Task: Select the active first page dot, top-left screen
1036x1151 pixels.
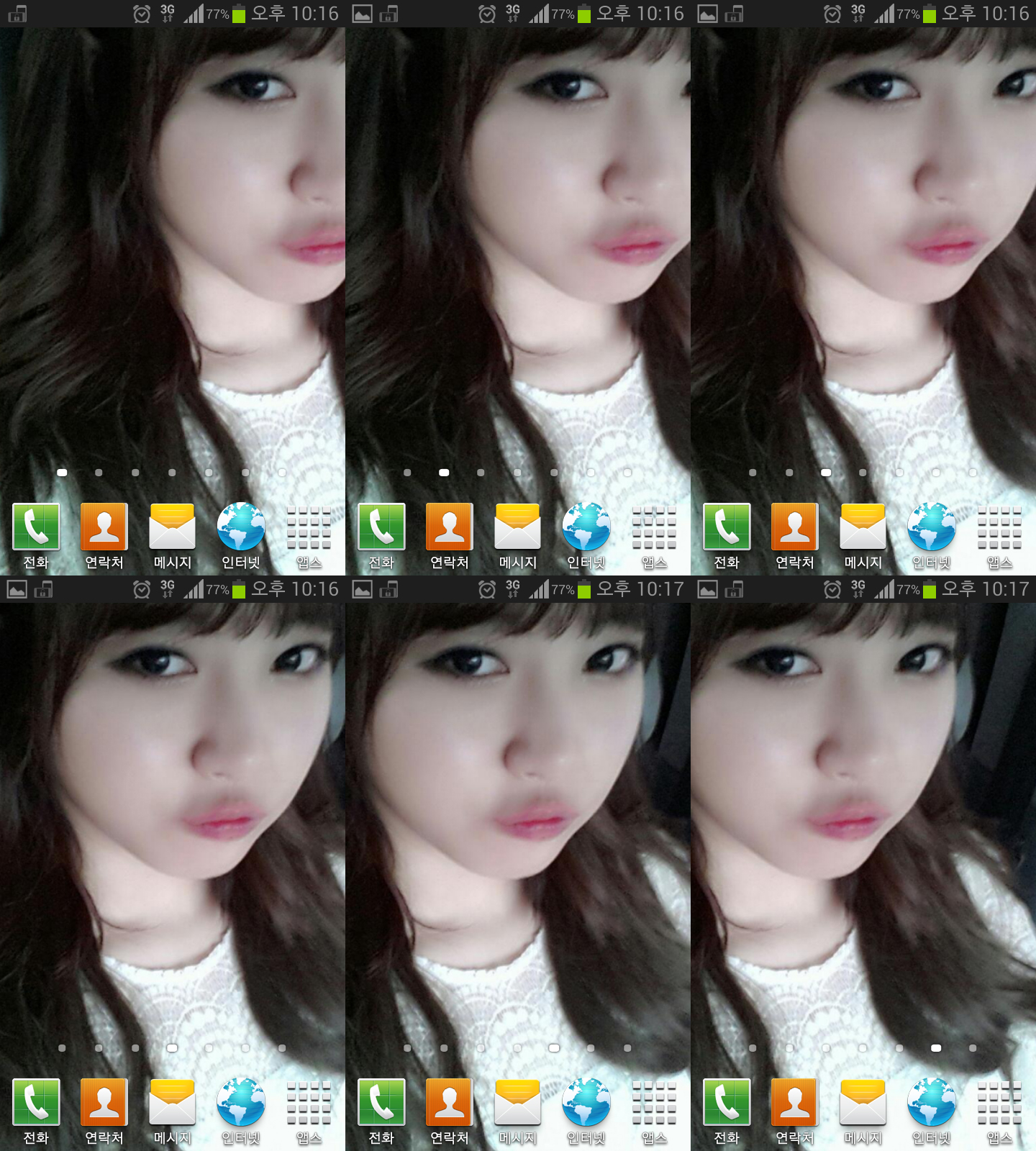Action: click(62, 473)
